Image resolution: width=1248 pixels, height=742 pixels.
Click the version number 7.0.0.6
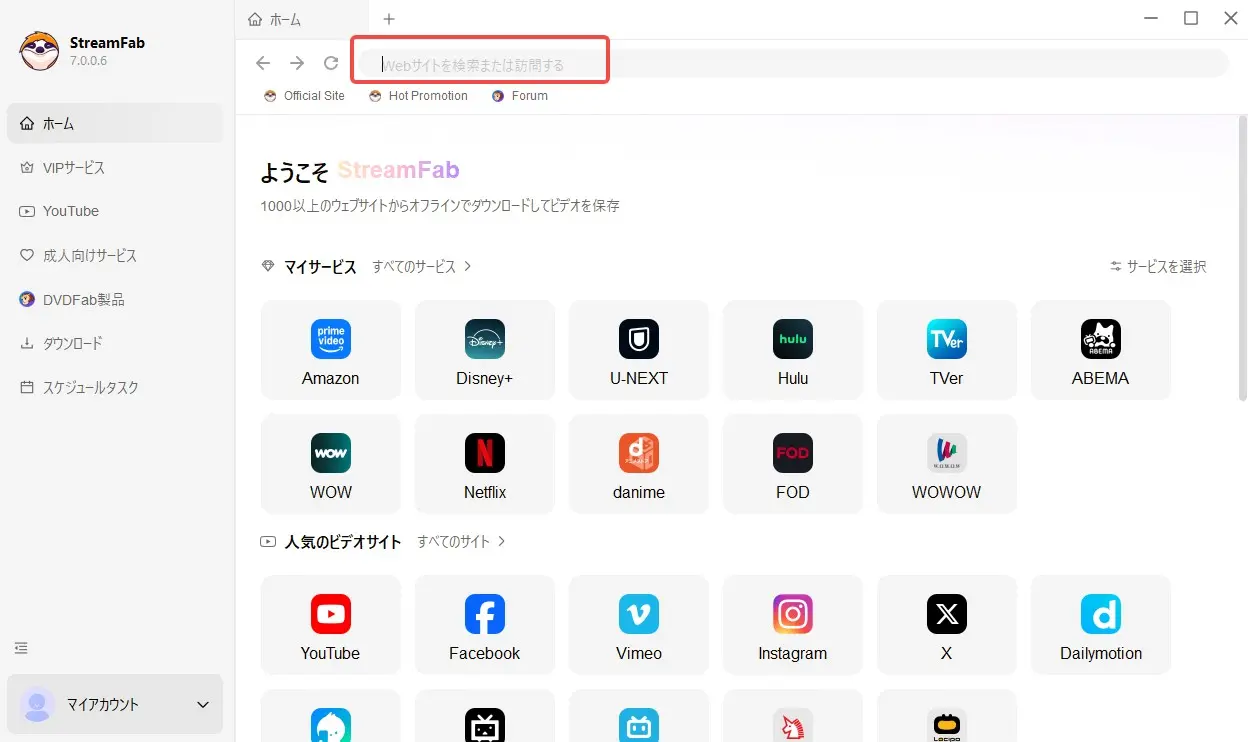coord(89,61)
